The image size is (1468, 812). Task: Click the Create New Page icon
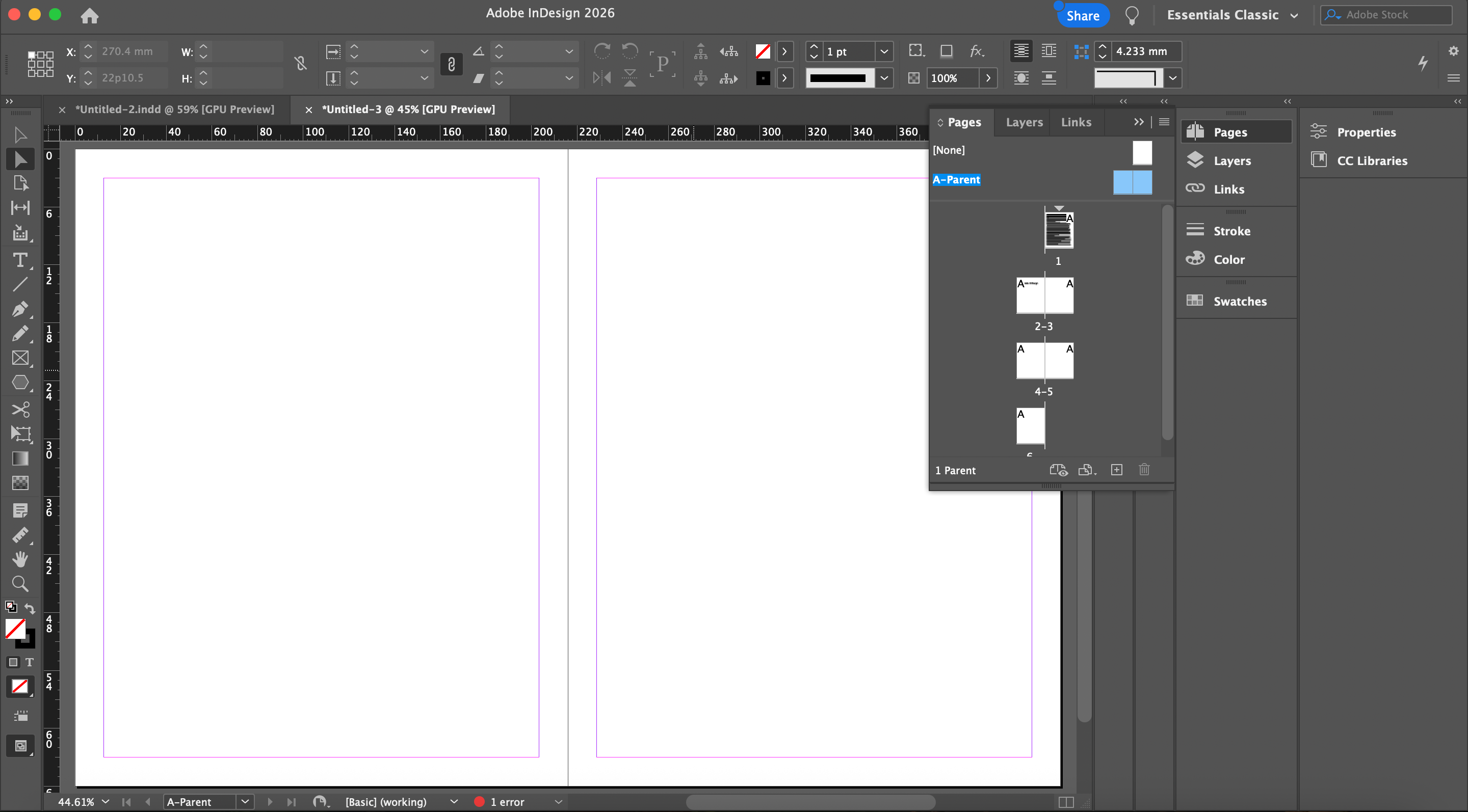(1116, 470)
